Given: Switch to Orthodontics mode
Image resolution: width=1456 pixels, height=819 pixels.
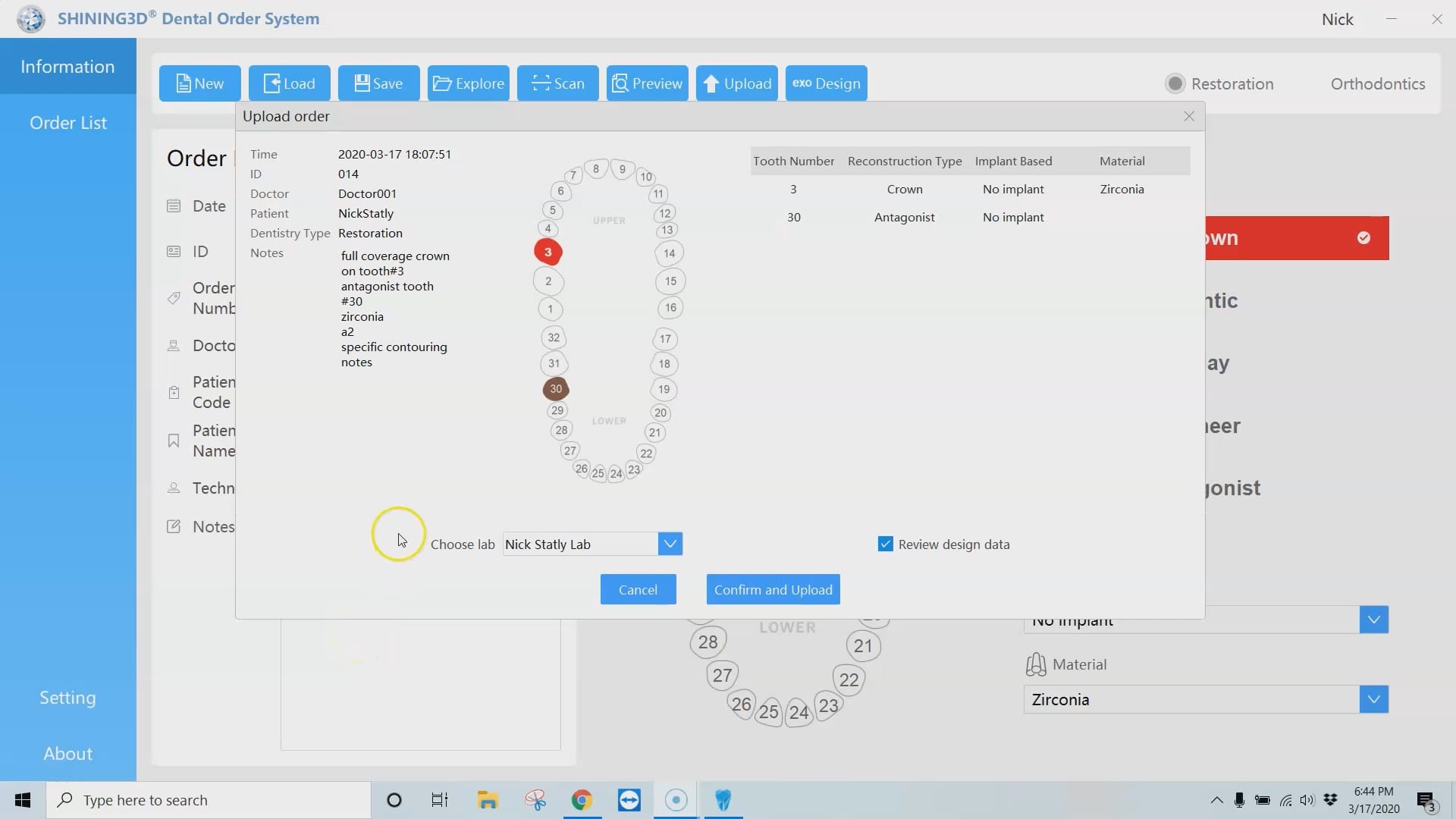Looking at the screenshot, I should [1377, 83].
